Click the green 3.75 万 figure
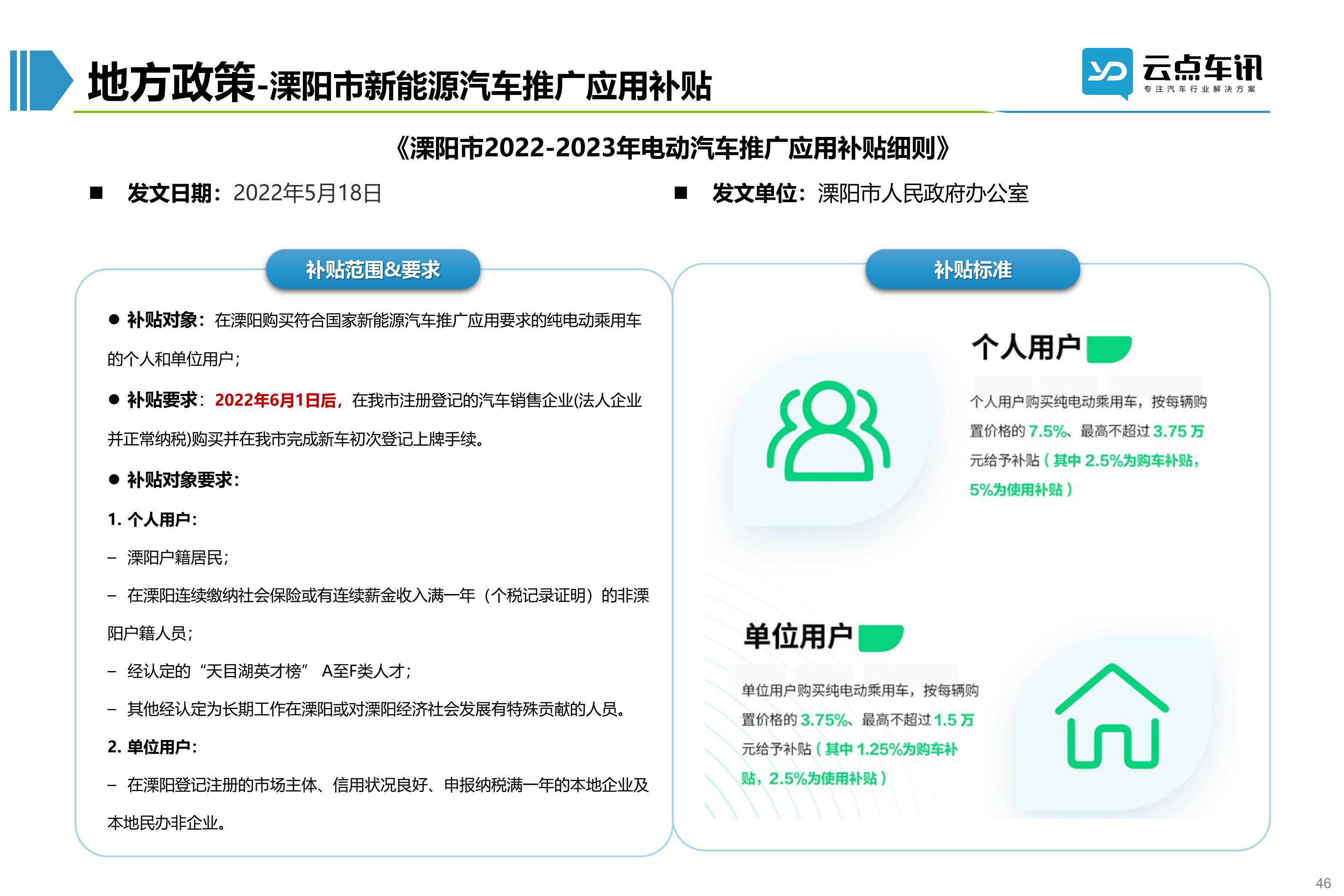Image resolution: width=1344 pixels, height=896 pixels. pos(1178,431)
